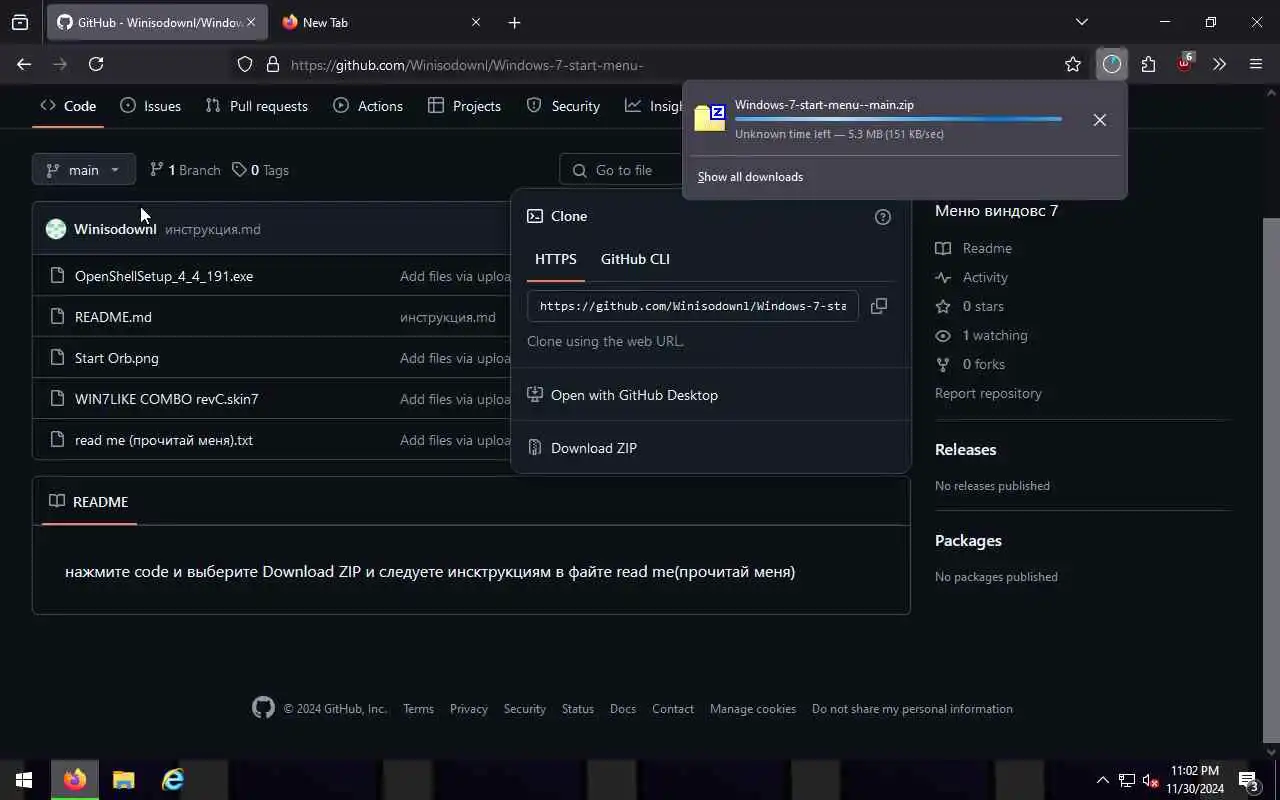Open the Projects tab

pos(464,106)
